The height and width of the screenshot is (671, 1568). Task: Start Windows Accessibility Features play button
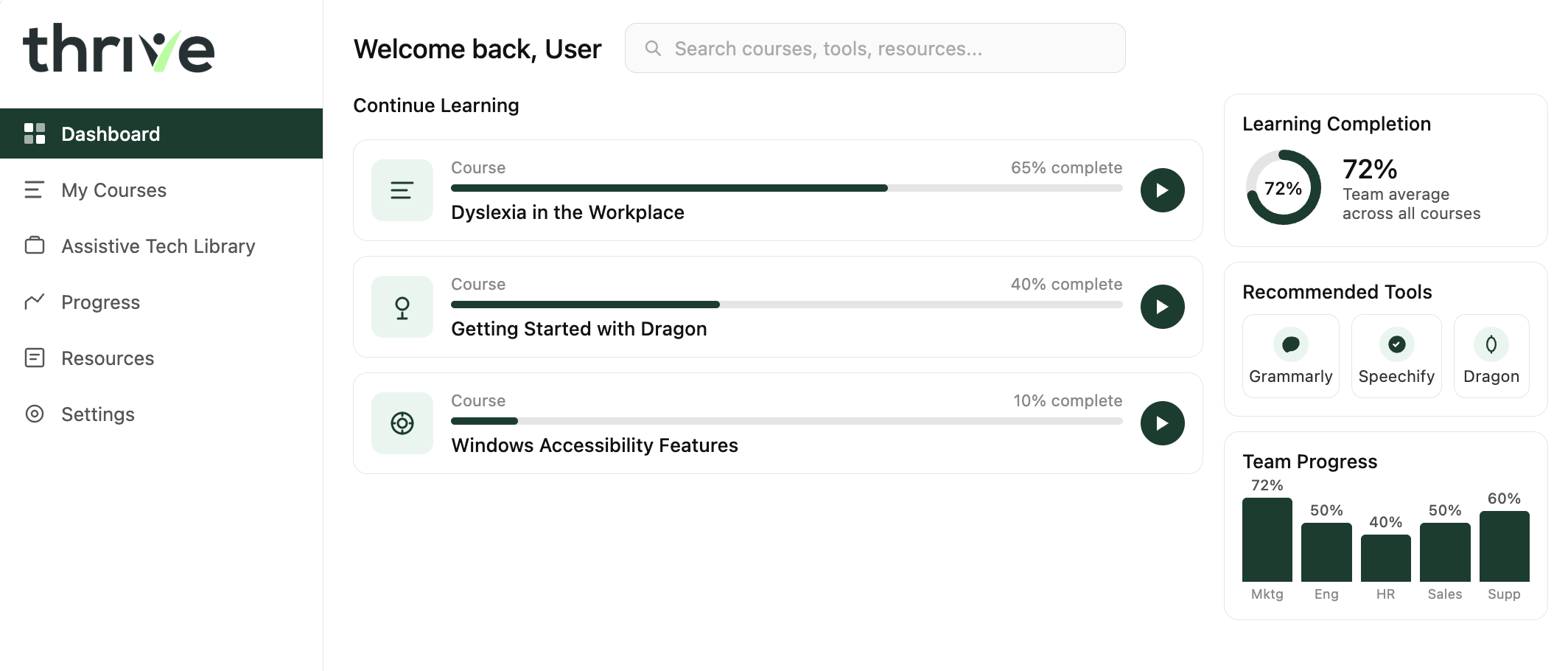(1162, 423)
